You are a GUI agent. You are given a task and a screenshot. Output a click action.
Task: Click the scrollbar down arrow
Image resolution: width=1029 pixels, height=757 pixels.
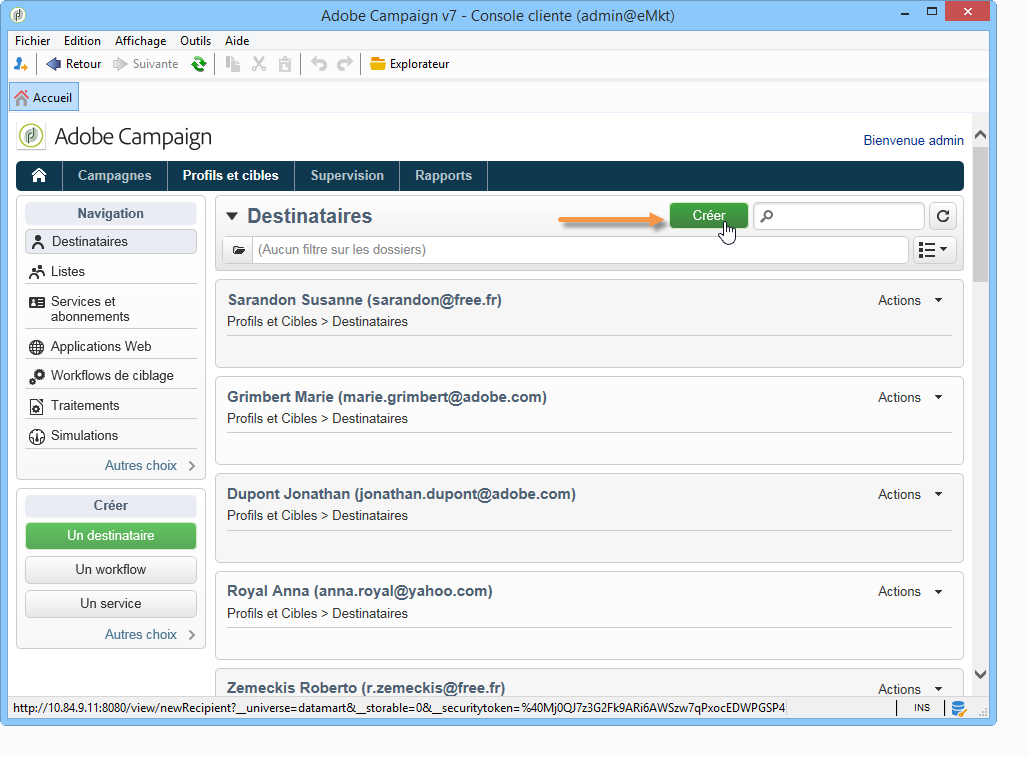click(980, 674)
